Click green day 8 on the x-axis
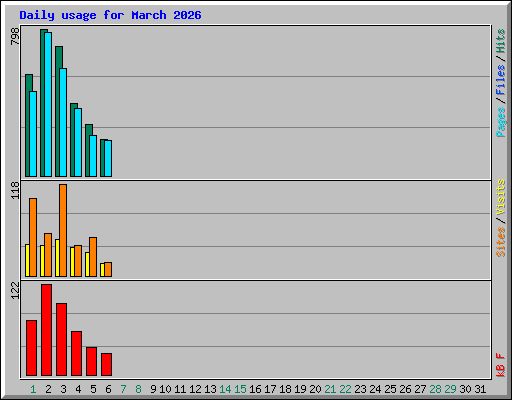 tap(138, 389)
